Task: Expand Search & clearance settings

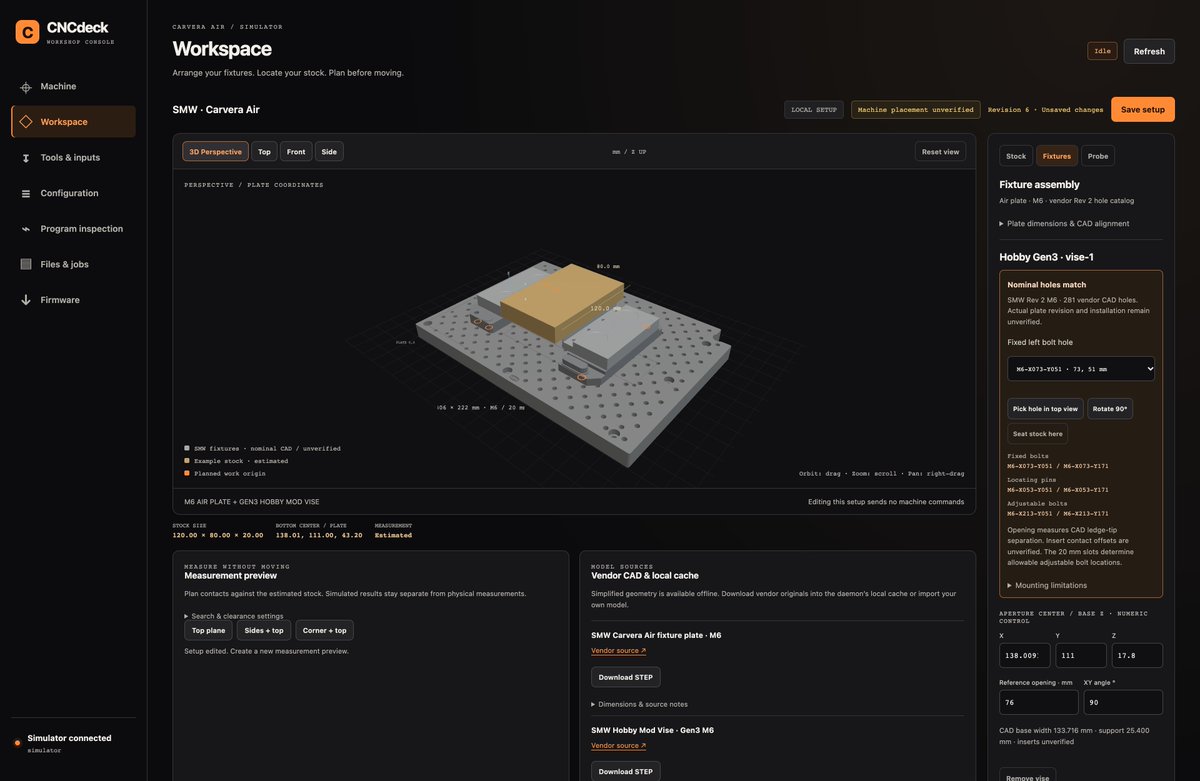Action: point(234,616)
